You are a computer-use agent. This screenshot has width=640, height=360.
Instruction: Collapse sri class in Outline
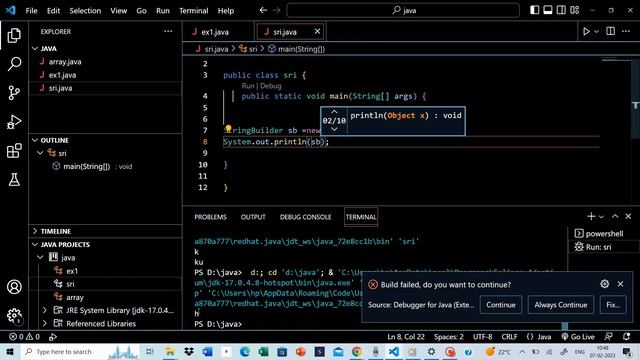click(x=40, y=153)
